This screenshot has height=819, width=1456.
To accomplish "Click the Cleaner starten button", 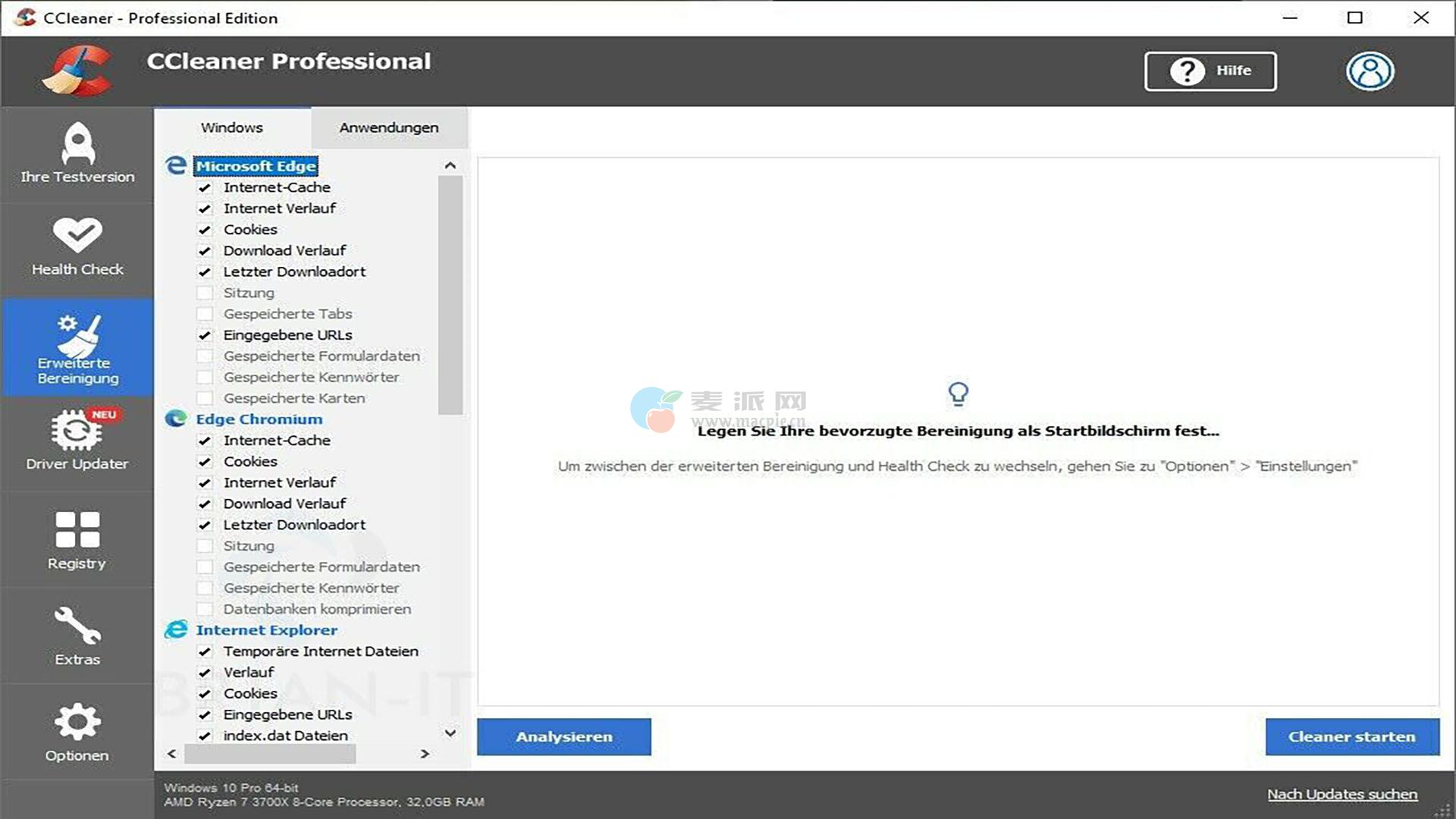I will (x=1352, y=736).
